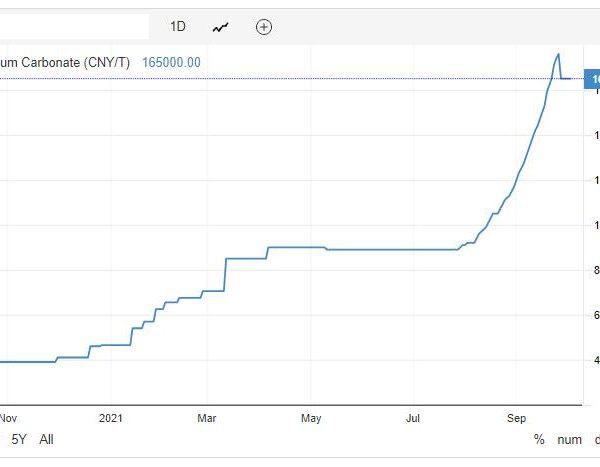Screen dimensions: 600x467
Task: Select the Mar marker on time axis
Action: pos(207,416)
